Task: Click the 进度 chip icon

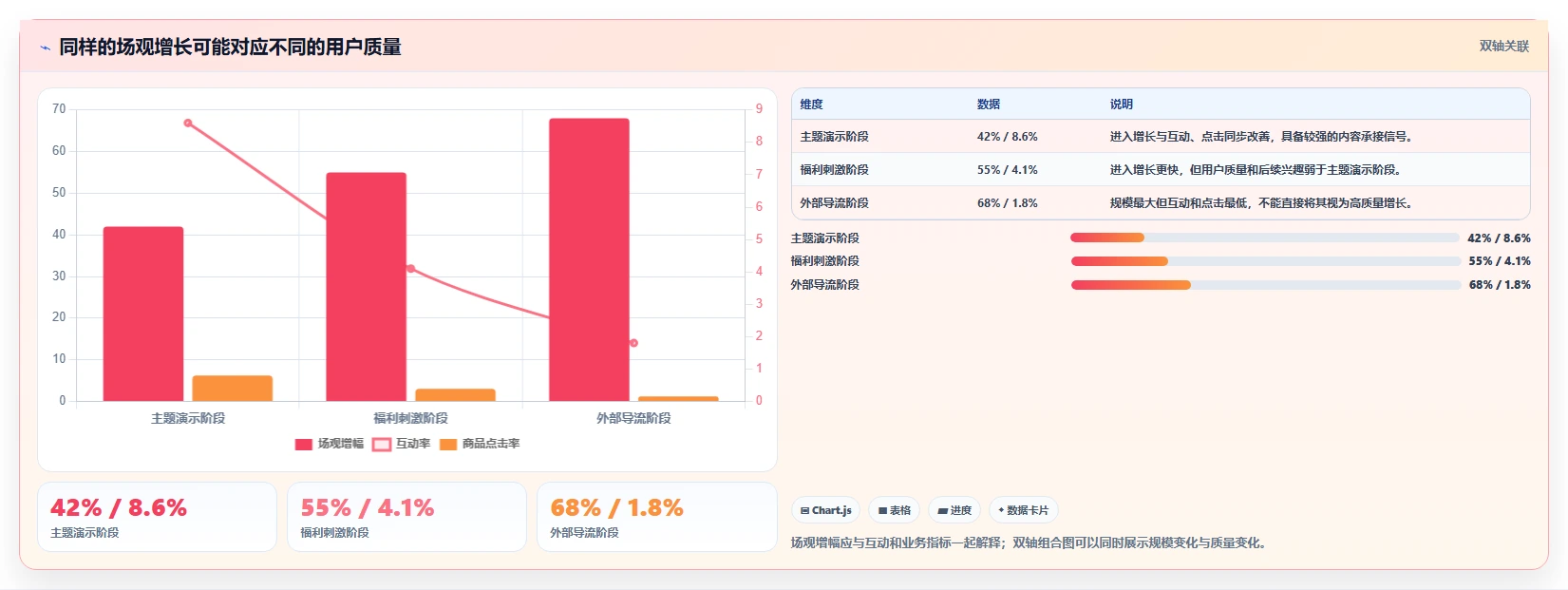Action: (942, 511)
